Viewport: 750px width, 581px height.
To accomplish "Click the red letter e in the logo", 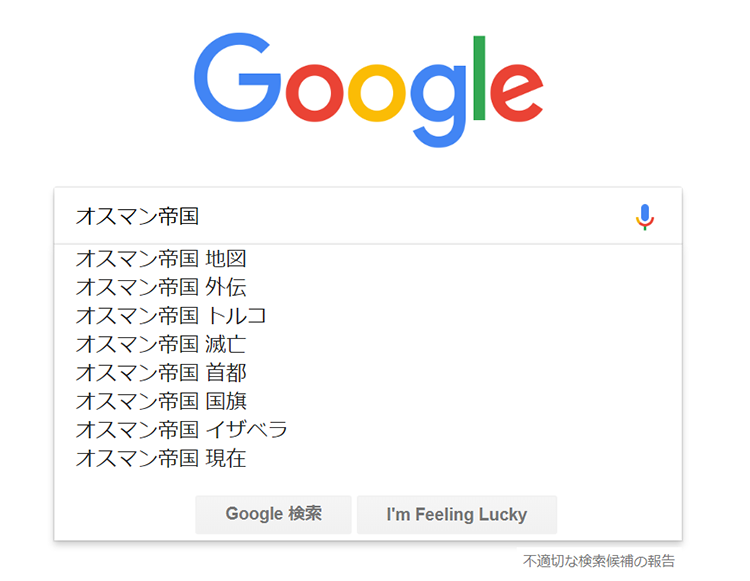I will [x=517, y=93].
